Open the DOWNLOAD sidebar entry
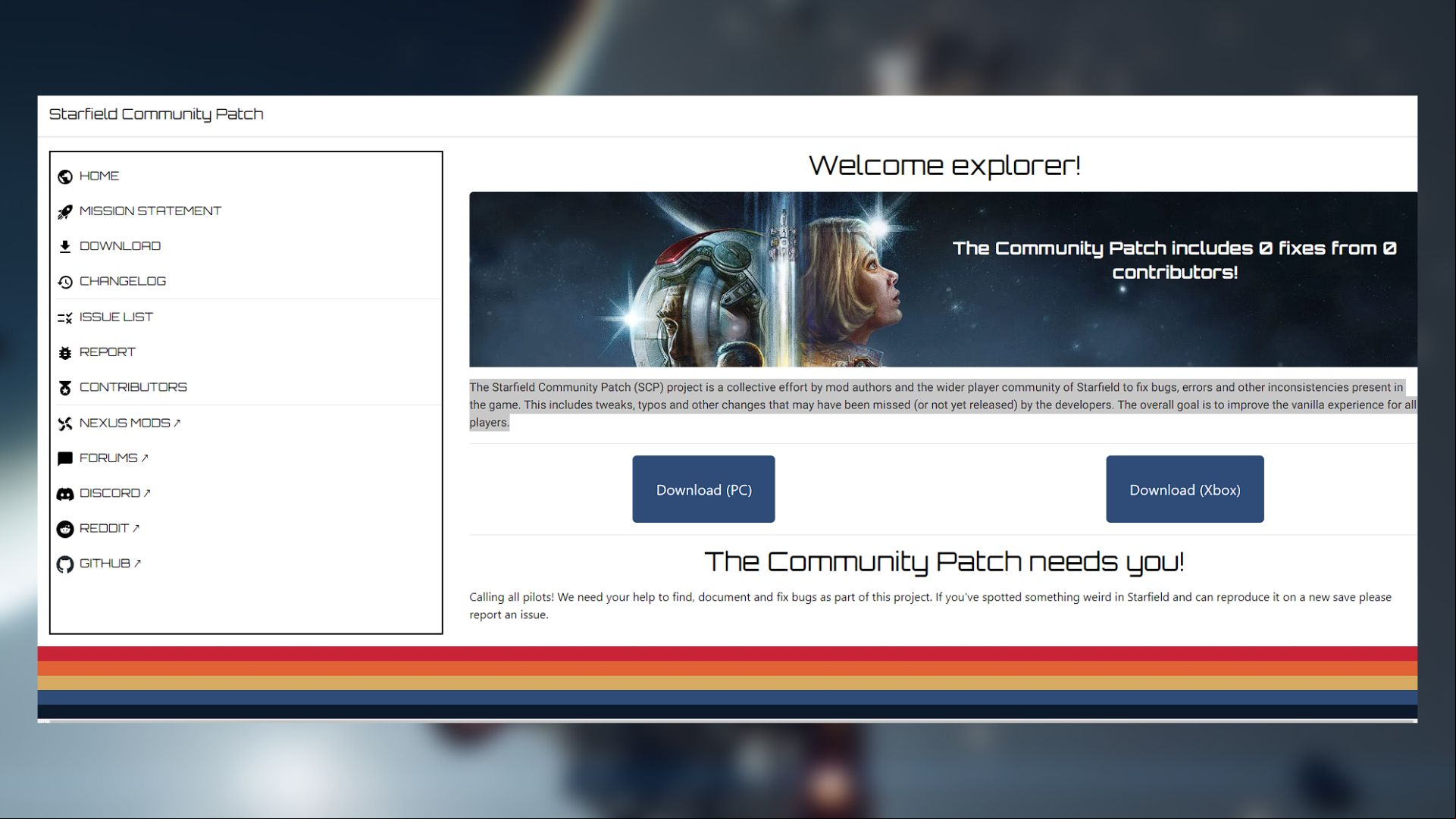This screenshot has height=819, width=1456. click(120, 245)
